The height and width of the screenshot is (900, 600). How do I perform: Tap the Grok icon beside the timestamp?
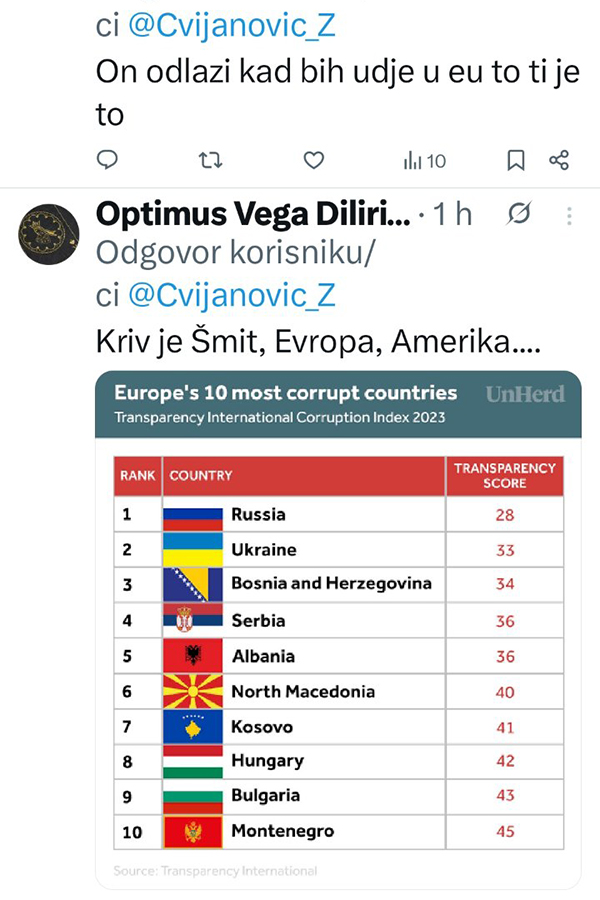tap(519, 214)
